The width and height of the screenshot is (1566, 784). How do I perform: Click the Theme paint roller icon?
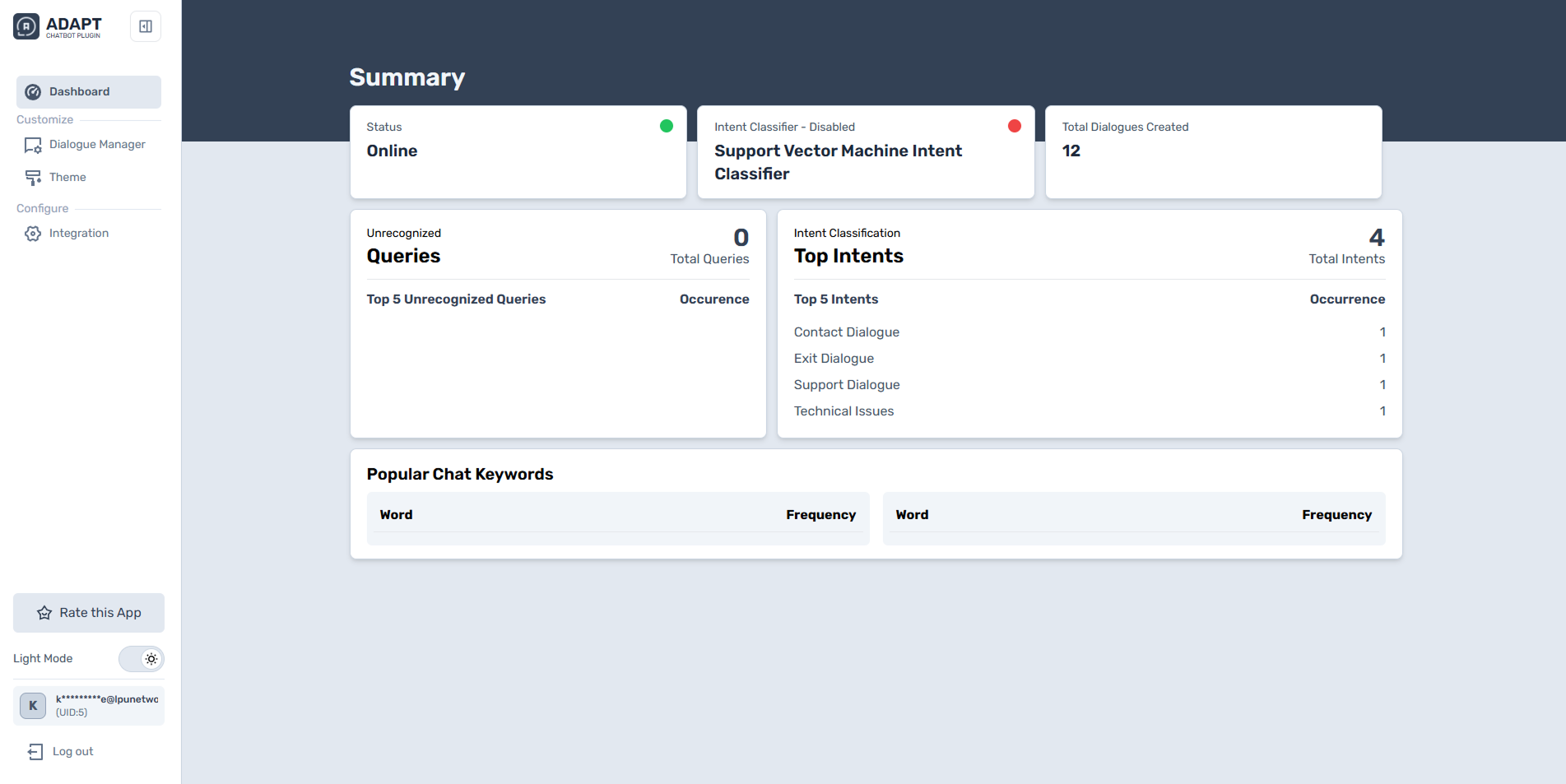click(x=33, y=178)
